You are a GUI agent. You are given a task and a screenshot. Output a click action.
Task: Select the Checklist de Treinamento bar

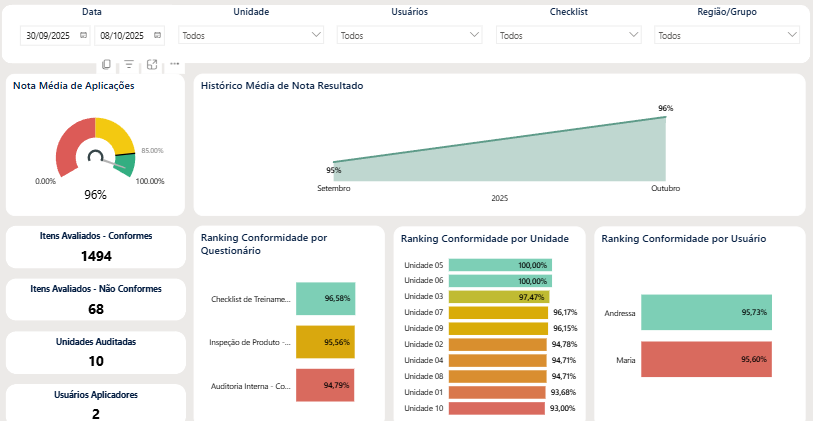(x=325, y=298)
